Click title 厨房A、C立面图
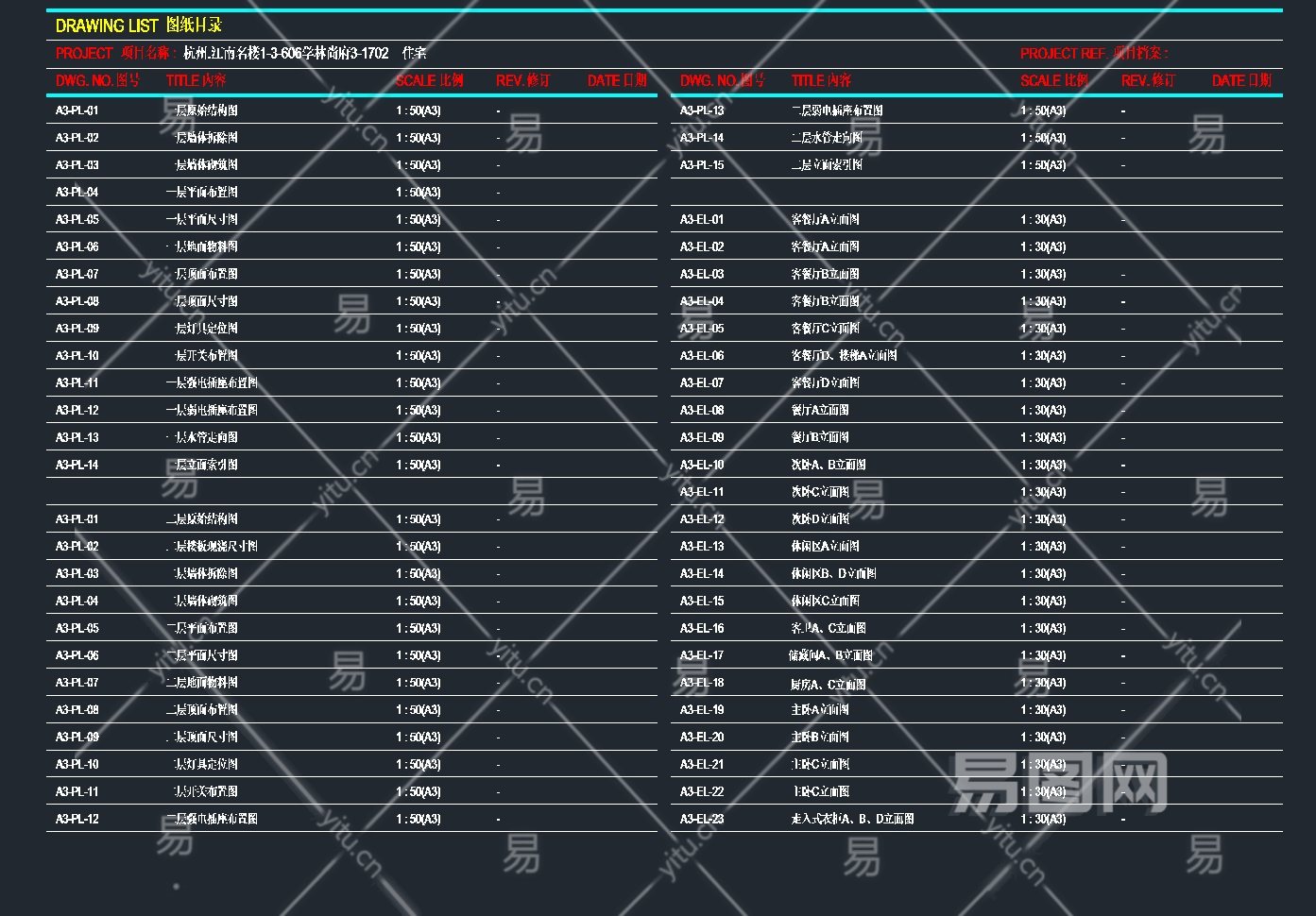 828,684
